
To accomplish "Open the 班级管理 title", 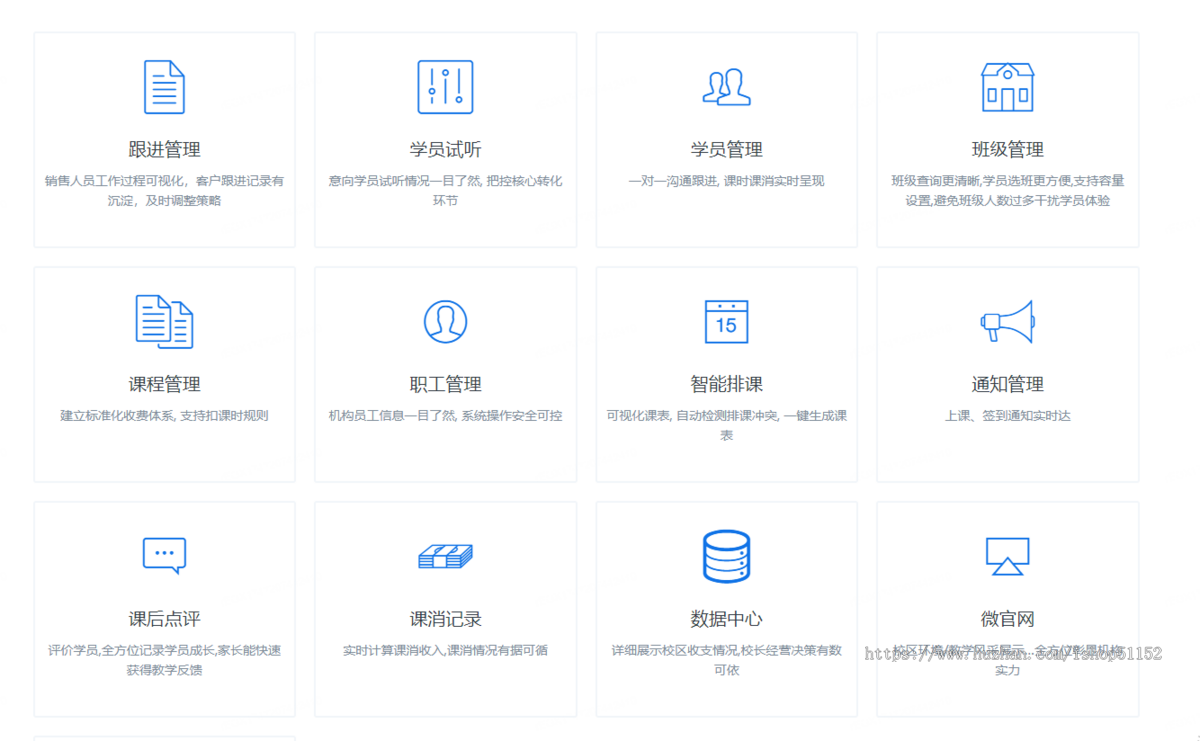I will pyautogui.click(x=1007, y=150).
